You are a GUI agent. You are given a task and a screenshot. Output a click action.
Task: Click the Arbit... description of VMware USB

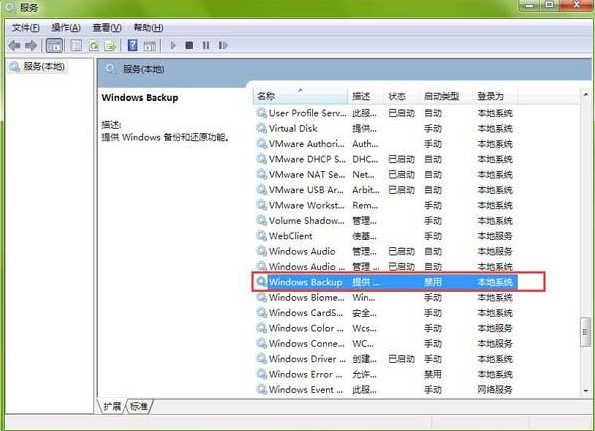click(366, 190)
